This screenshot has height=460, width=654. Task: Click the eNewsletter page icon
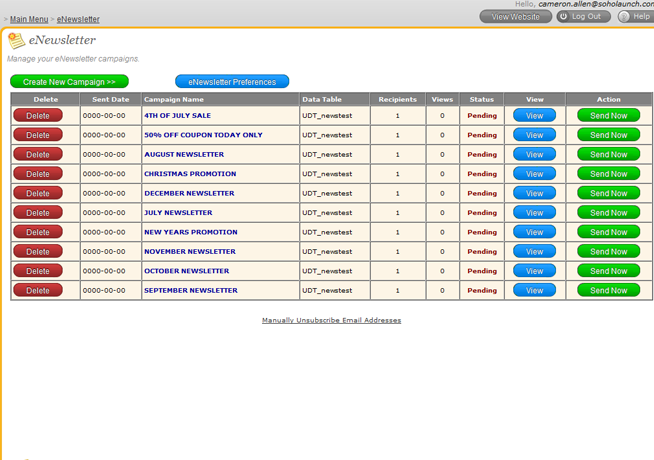pyautogui.click(x=16, y=40)
